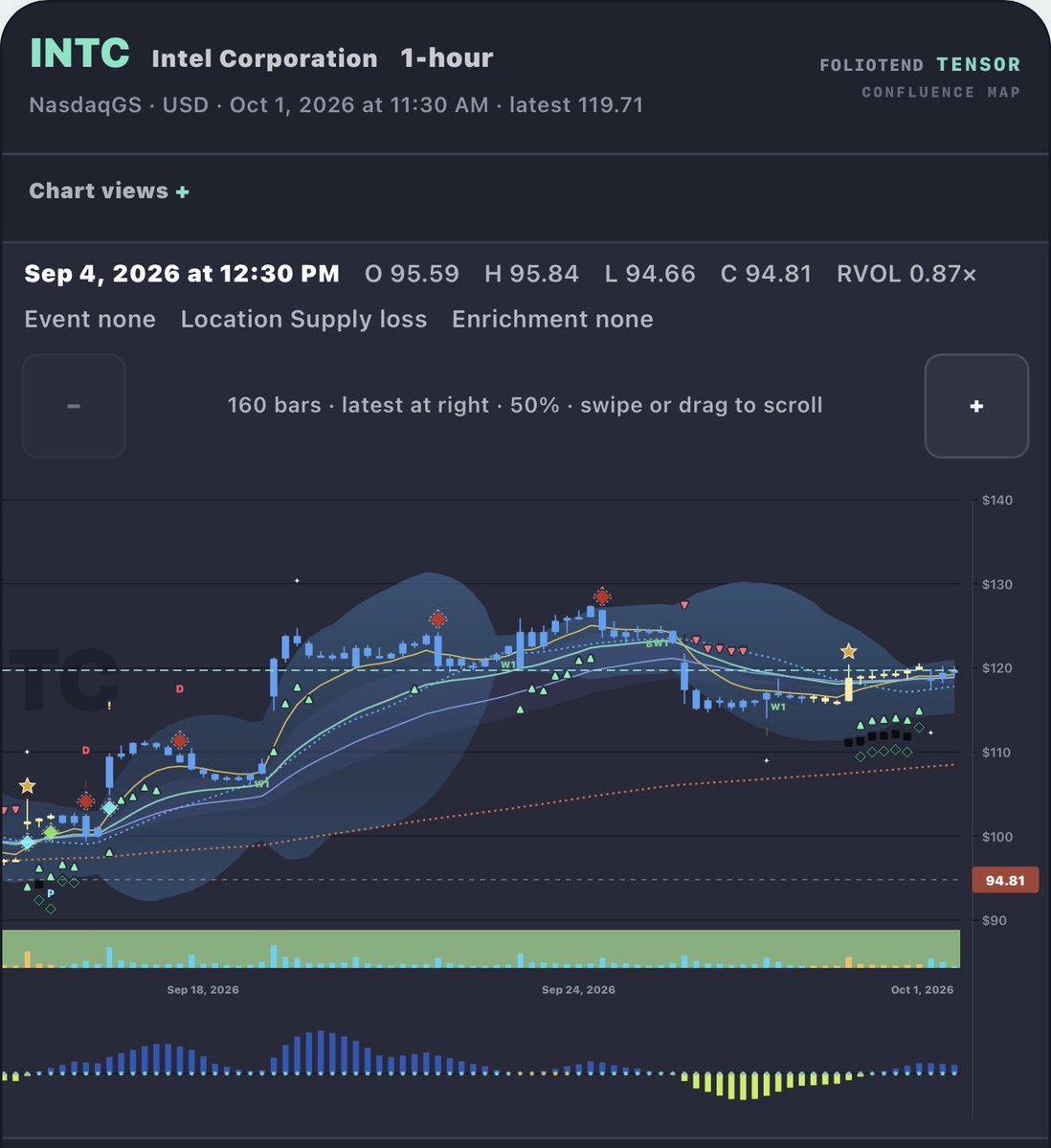Click the gold star marker near Oct 1
Image resolution: width=1051 pixels, height=1148 pixels.
848,651
